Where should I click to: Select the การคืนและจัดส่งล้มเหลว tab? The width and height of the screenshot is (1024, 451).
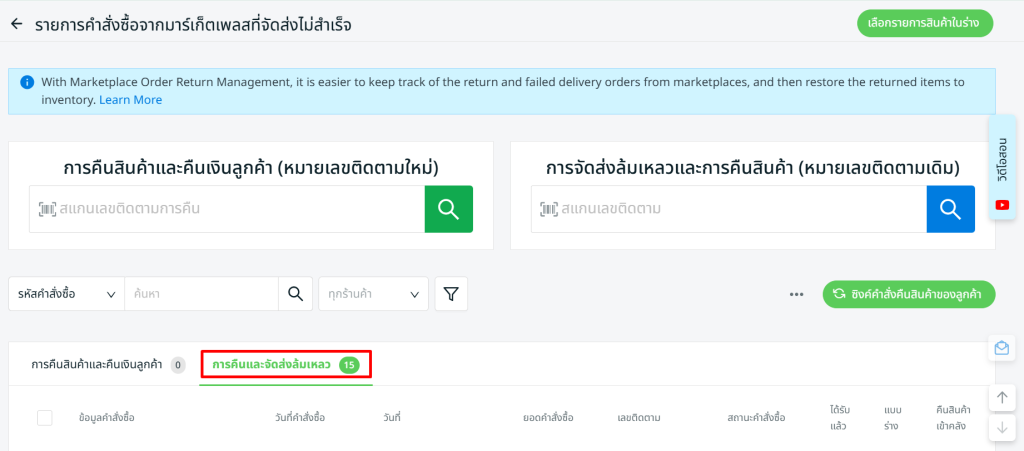pos(285,365)
